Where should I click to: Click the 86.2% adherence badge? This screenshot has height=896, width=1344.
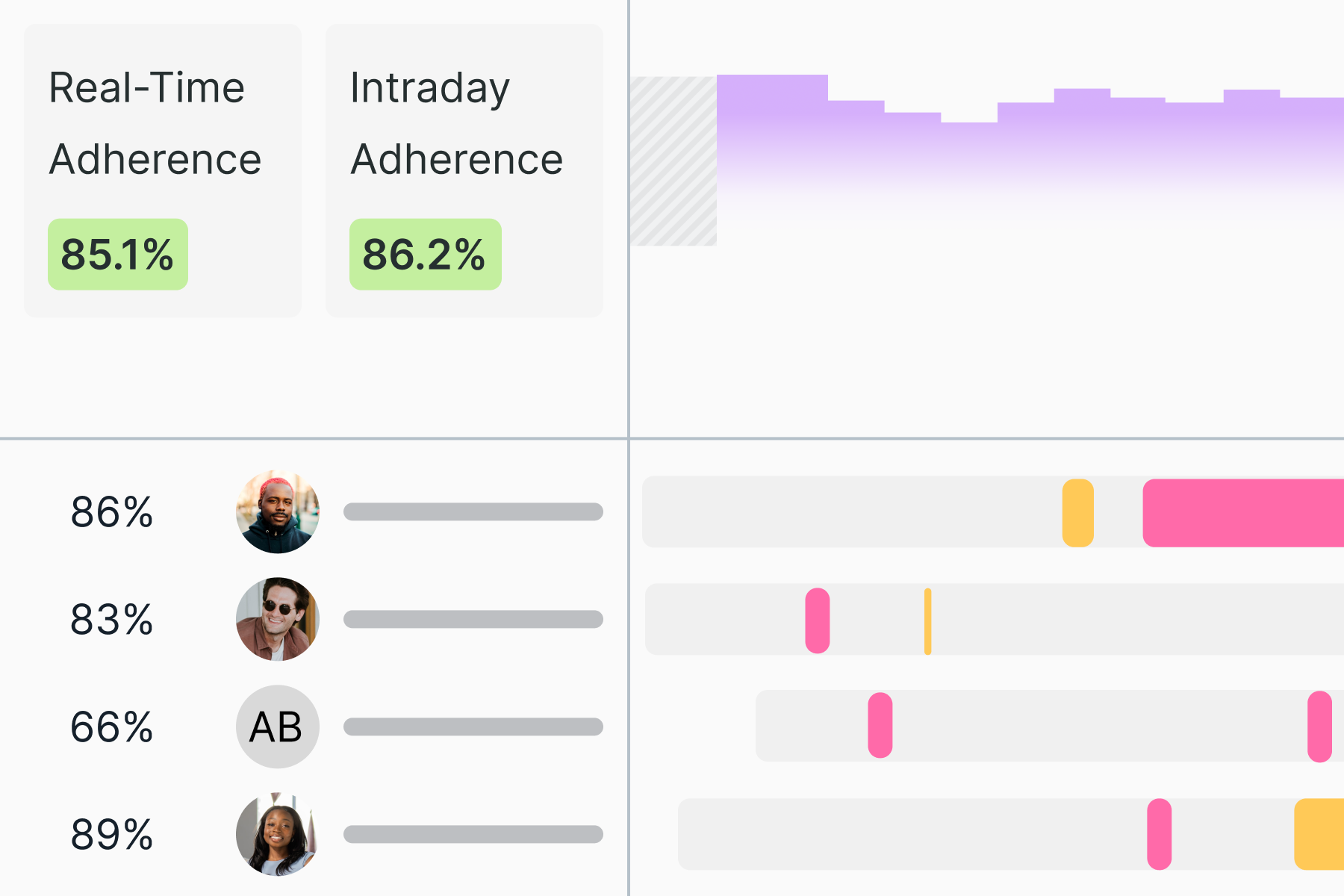(x=425, y=255)
